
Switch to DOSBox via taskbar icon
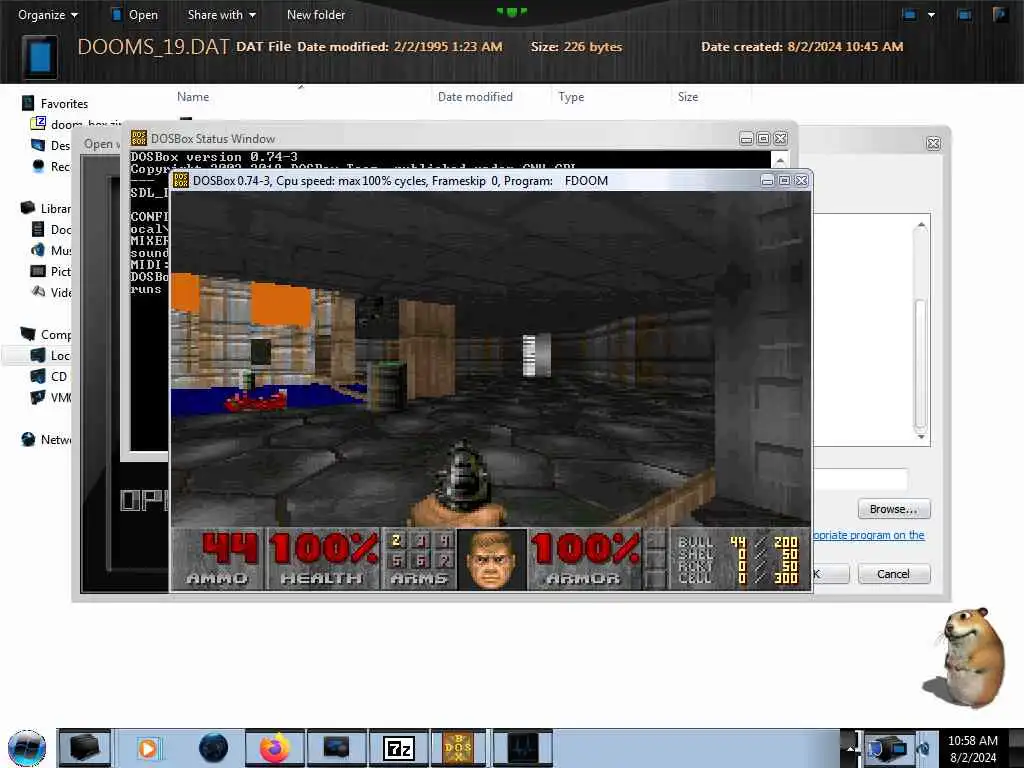tap(458, 748)
